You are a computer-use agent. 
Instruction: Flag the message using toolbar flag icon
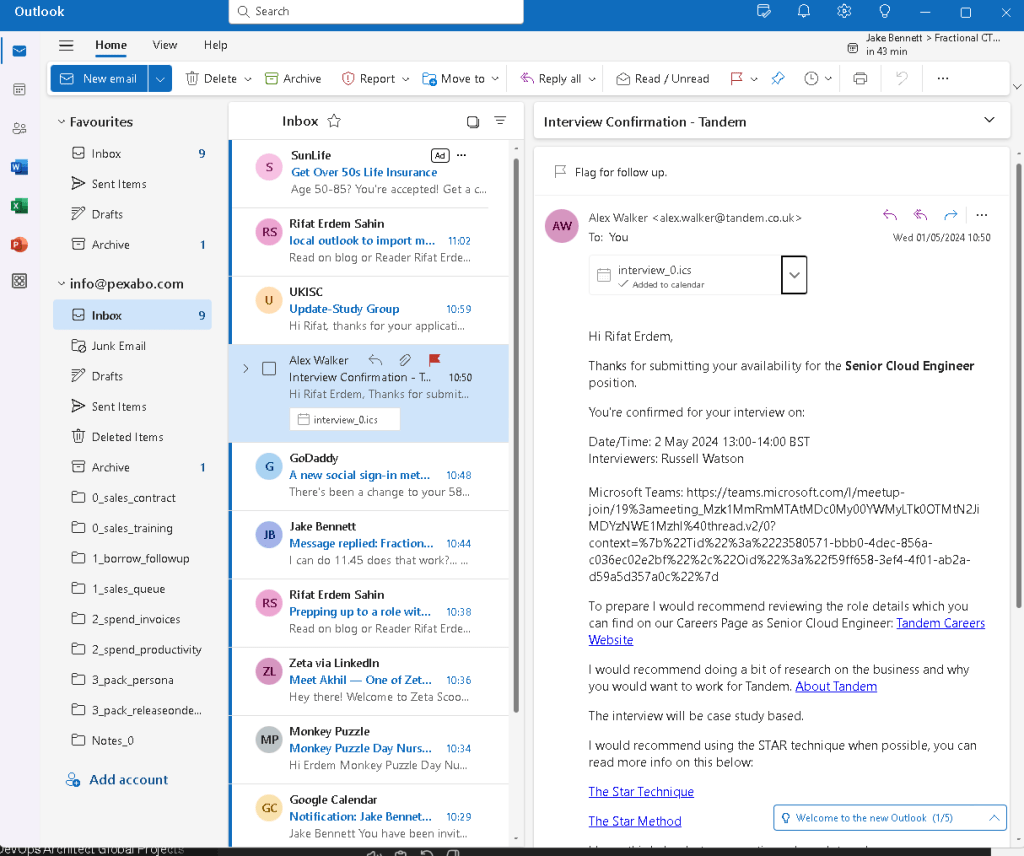[736, 78]
